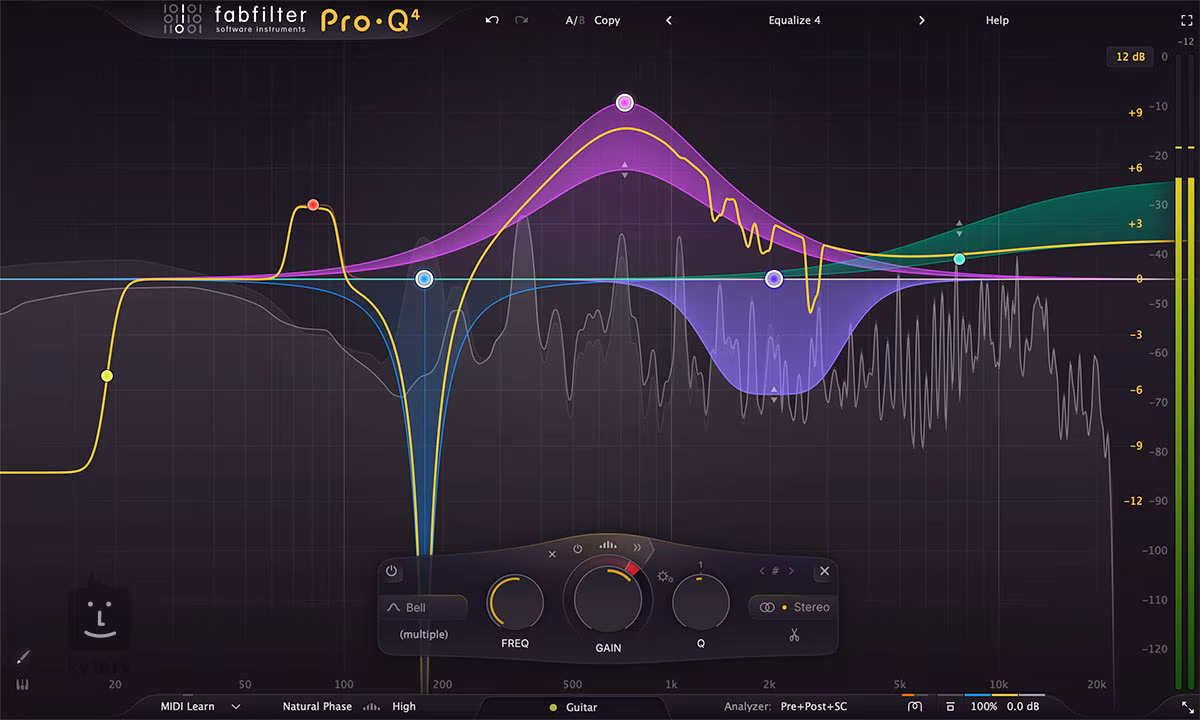
Task: Click the undo arrow in the top bar
Action: point(491,20)
